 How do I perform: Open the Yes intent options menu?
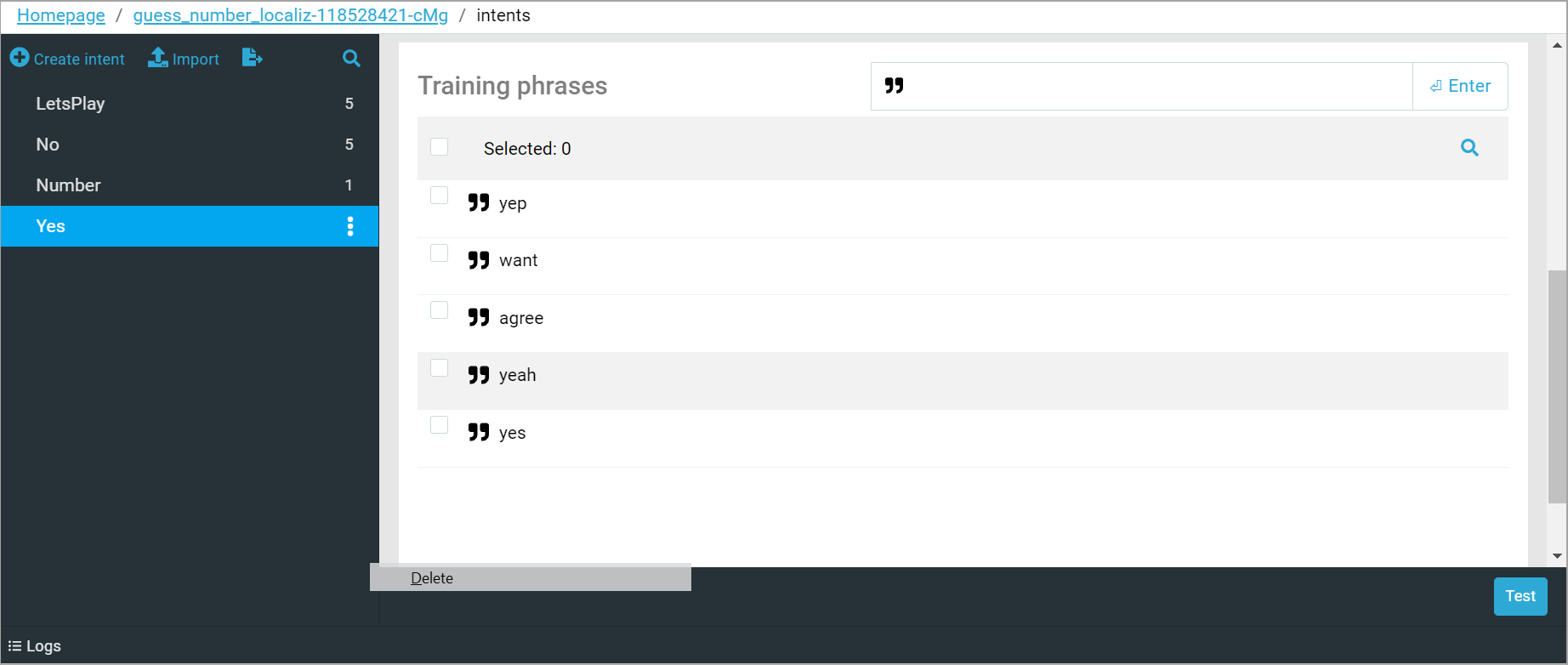click(350, 226)
